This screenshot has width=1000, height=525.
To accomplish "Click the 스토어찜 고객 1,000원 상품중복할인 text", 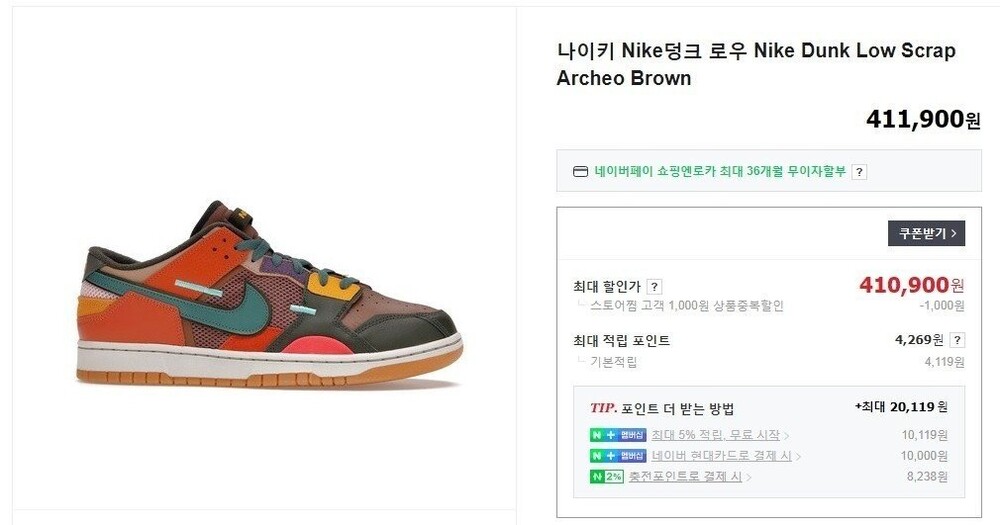I will click(686, 306).
